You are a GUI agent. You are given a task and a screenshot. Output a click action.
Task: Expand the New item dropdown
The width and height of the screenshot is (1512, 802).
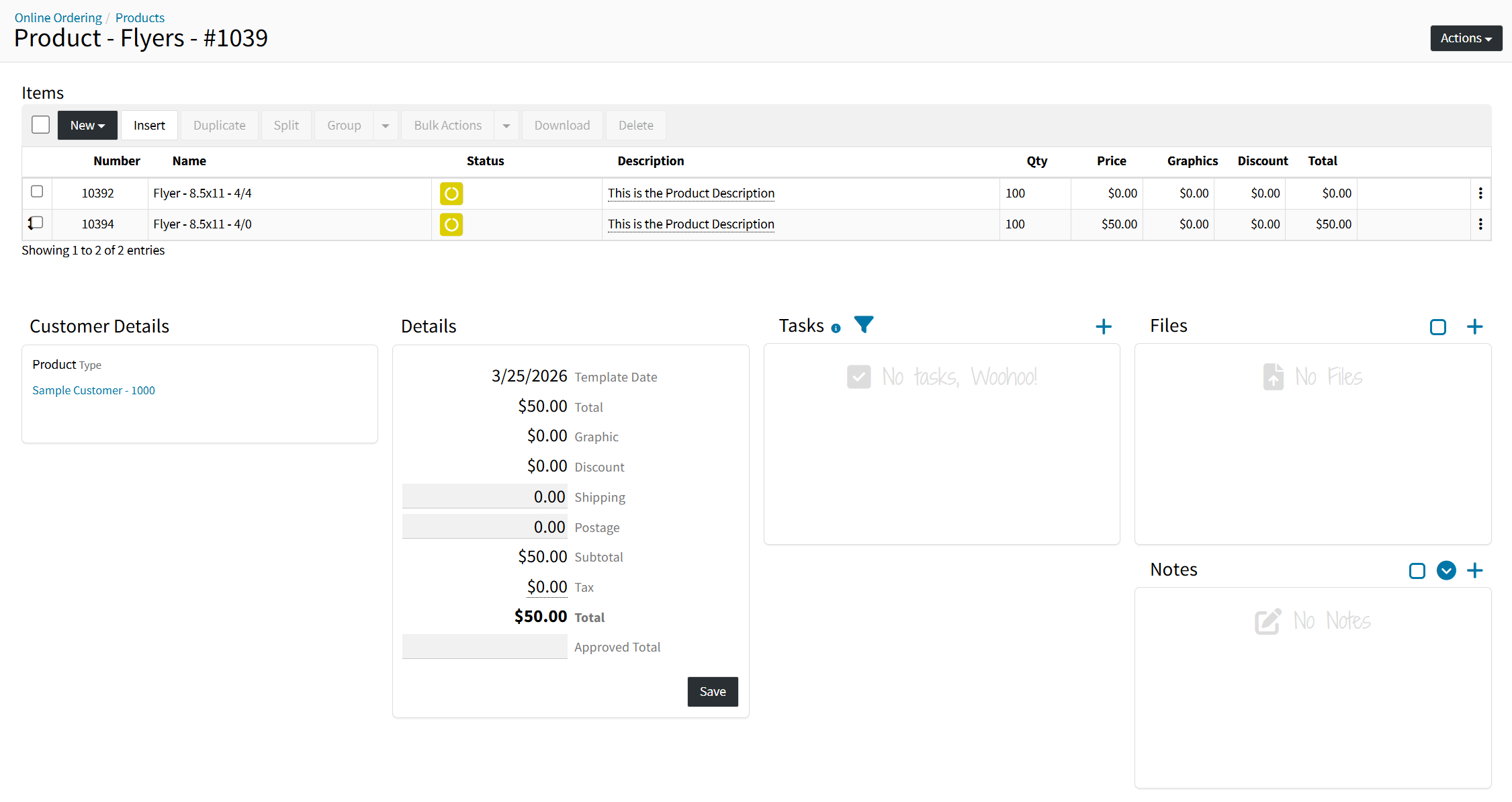[x=87, y=126]
